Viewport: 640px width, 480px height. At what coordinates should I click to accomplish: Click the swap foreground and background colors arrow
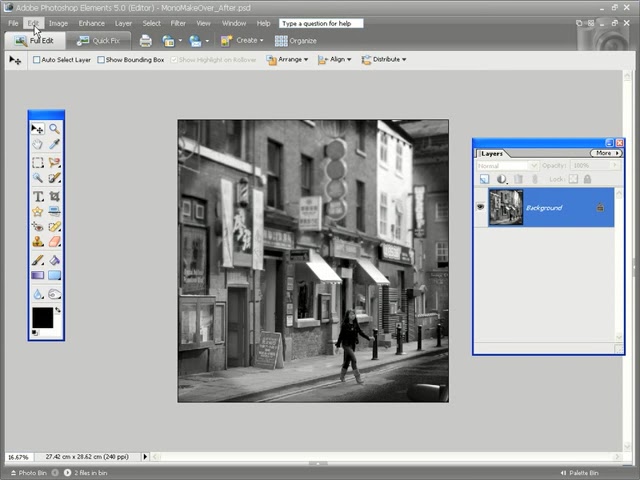(x=58, y=311)
